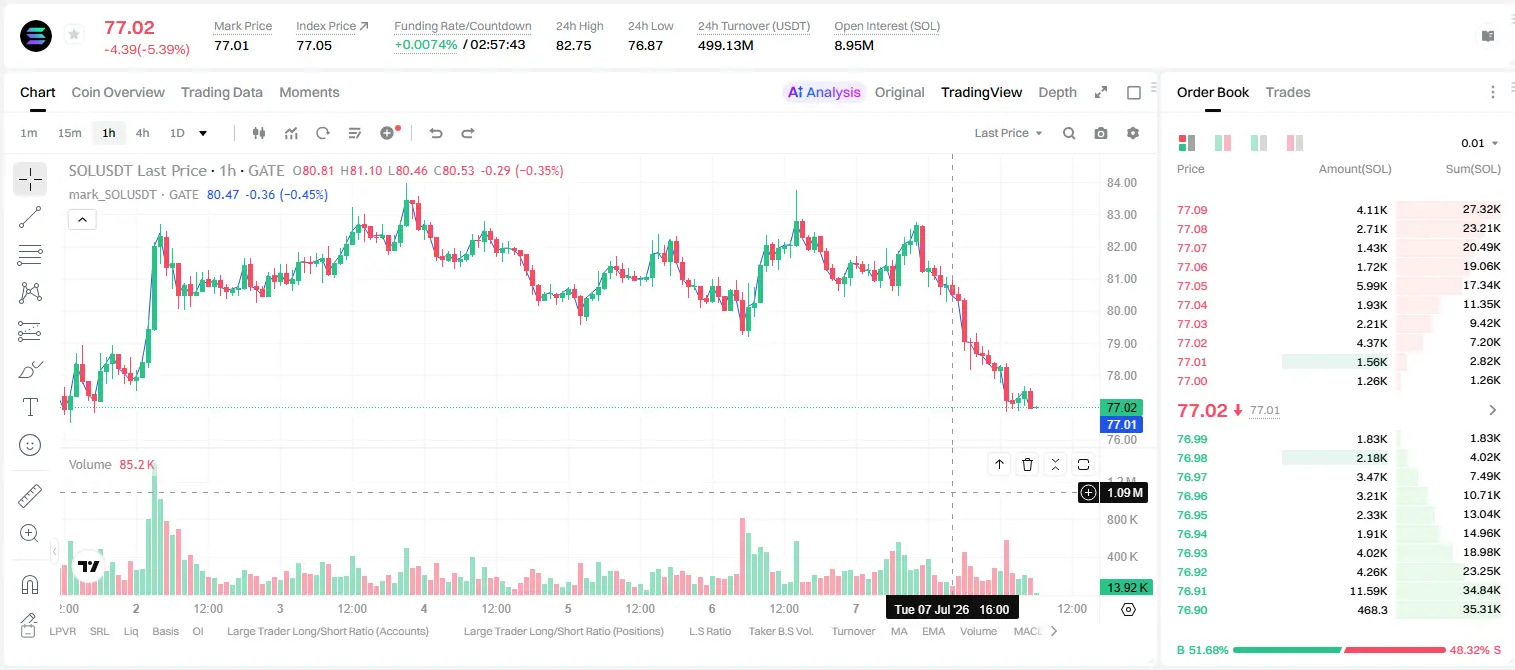Select the ruler measure tool
This screenshot has height=670, width=1515.
pyautogui.click(x=30, y=496)
